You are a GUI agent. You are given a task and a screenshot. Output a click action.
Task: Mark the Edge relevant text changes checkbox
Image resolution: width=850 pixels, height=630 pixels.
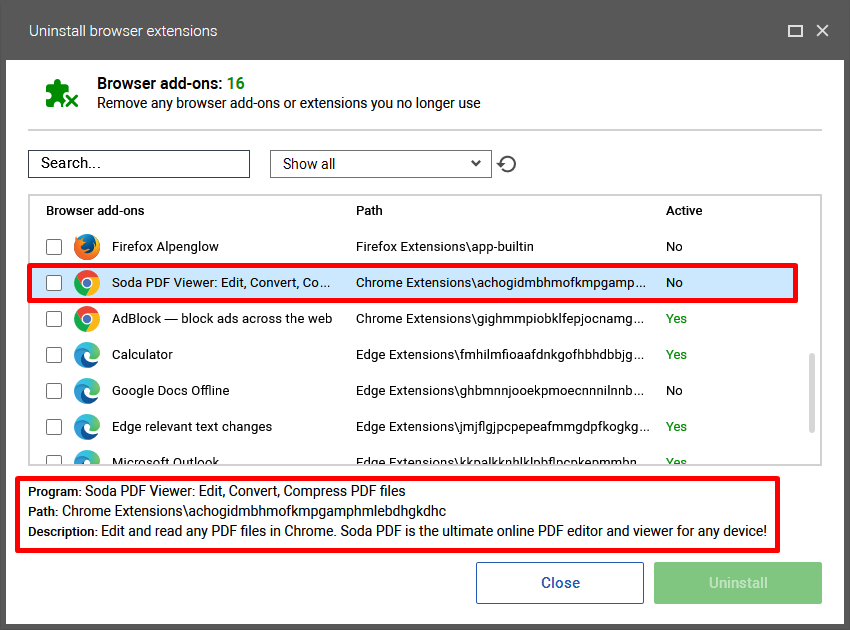pyautogui.click(x=54, y=427)
